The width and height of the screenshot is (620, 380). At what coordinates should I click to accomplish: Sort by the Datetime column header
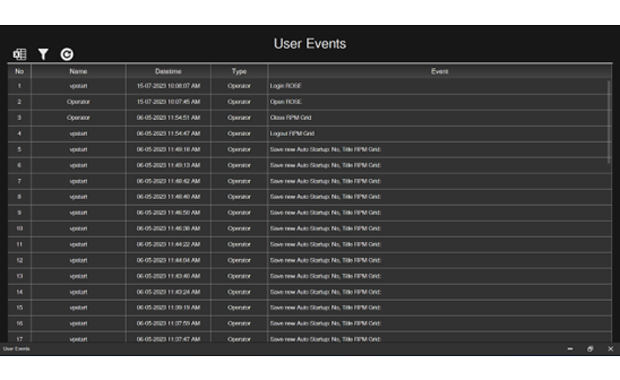tap(168, 71)
